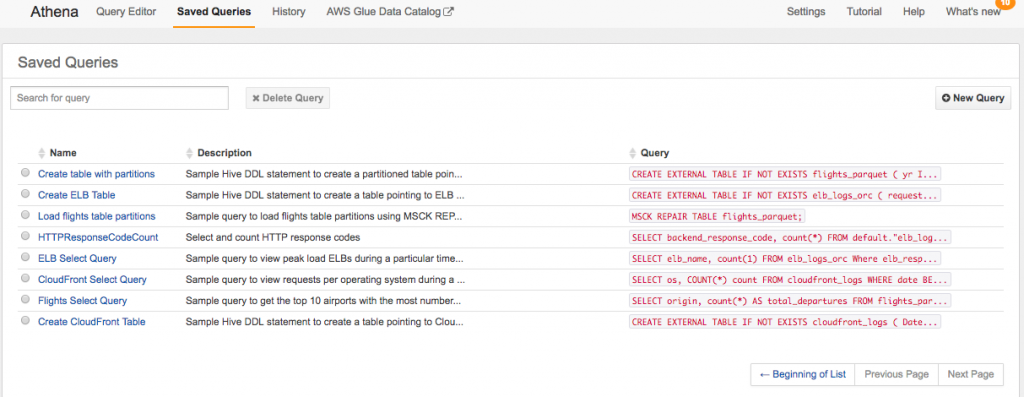Open the Athena home logo
This screenshot has width=1024, height=397.
click(55, 12)
